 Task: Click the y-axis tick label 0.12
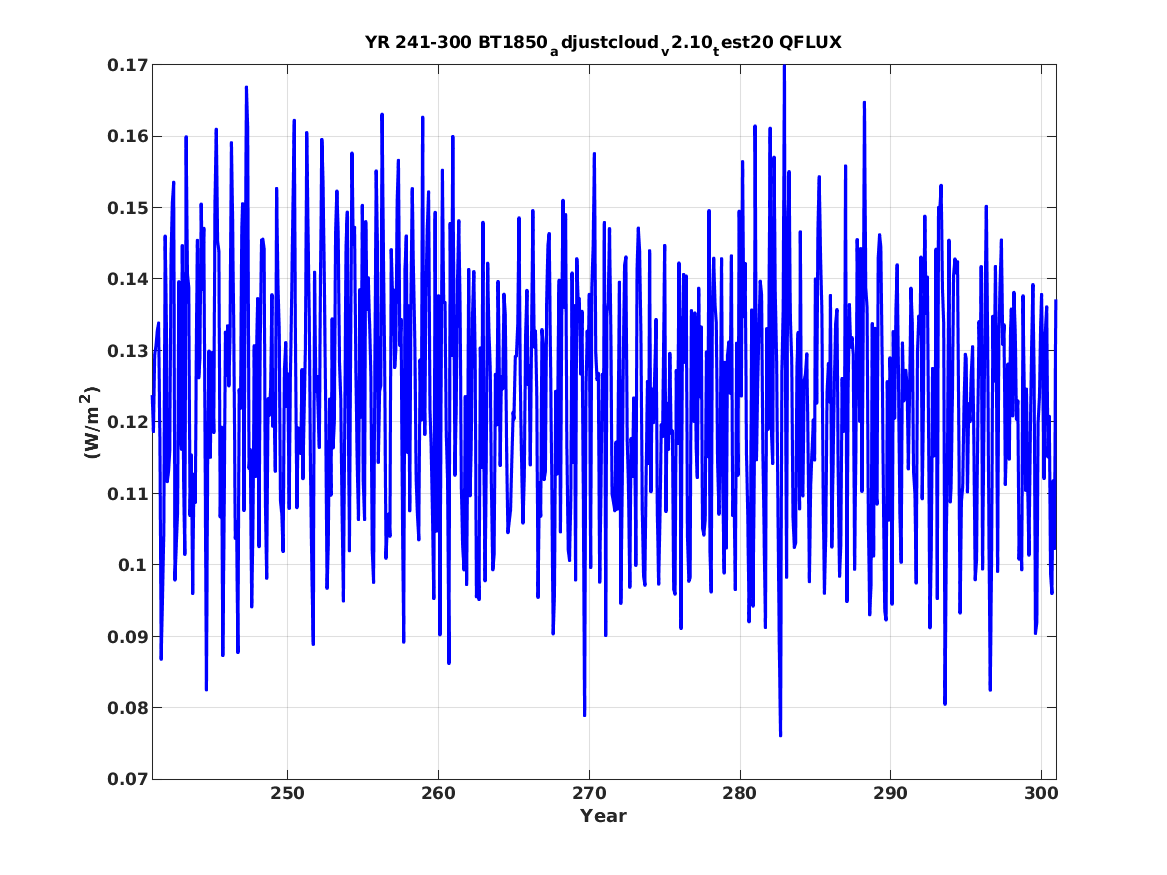pos(127,422)
